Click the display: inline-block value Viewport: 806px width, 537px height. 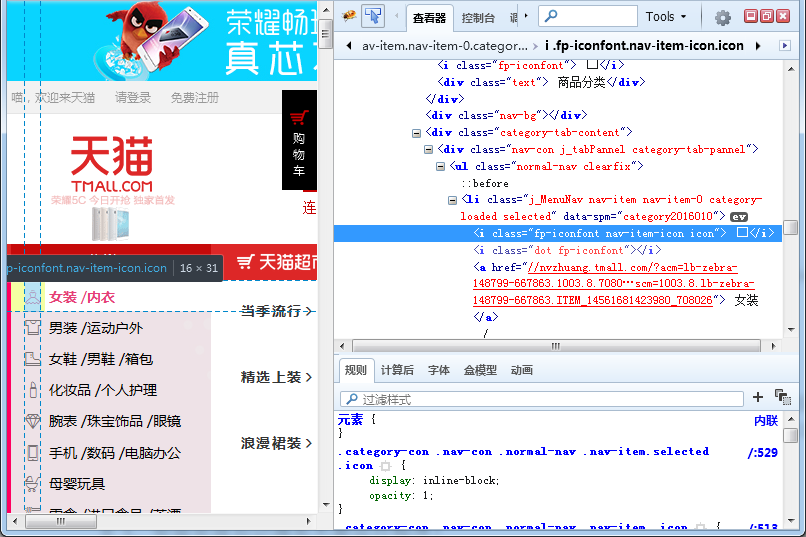pyautogui.click(x=460, y=480)
